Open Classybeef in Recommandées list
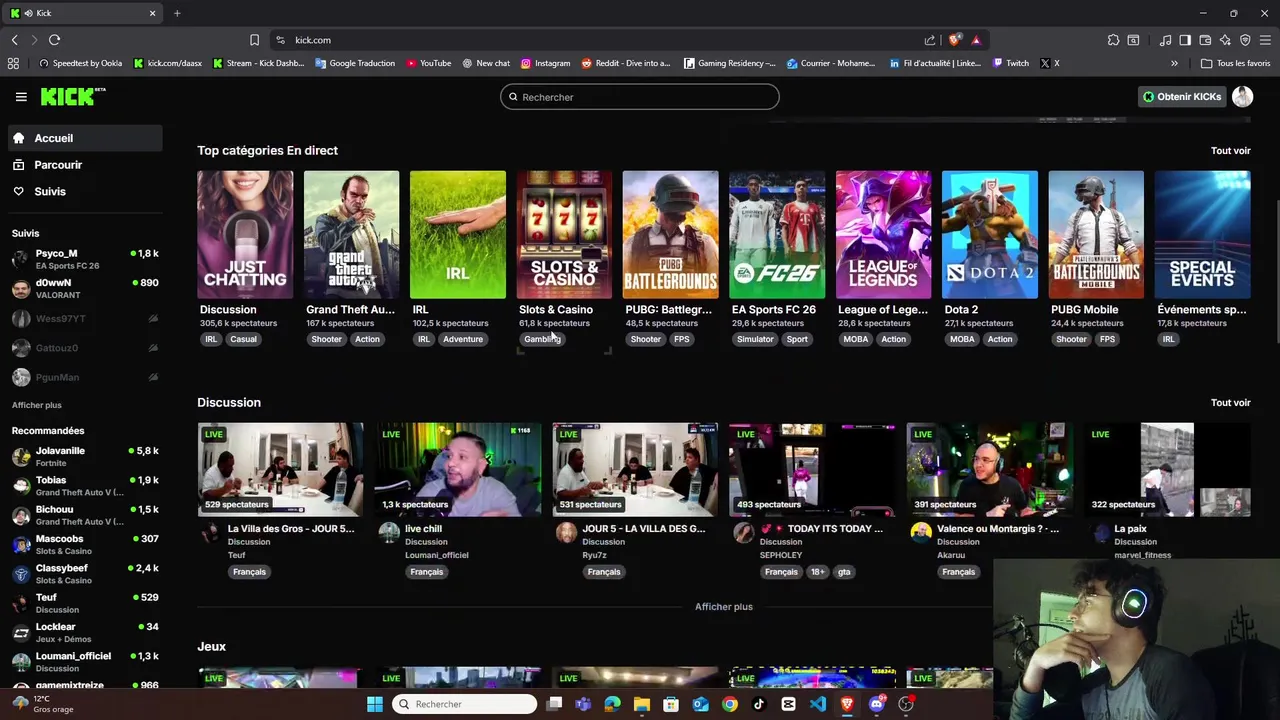Image resolution: width=1280 pixels, height=720 pixels. pos(85,574)
